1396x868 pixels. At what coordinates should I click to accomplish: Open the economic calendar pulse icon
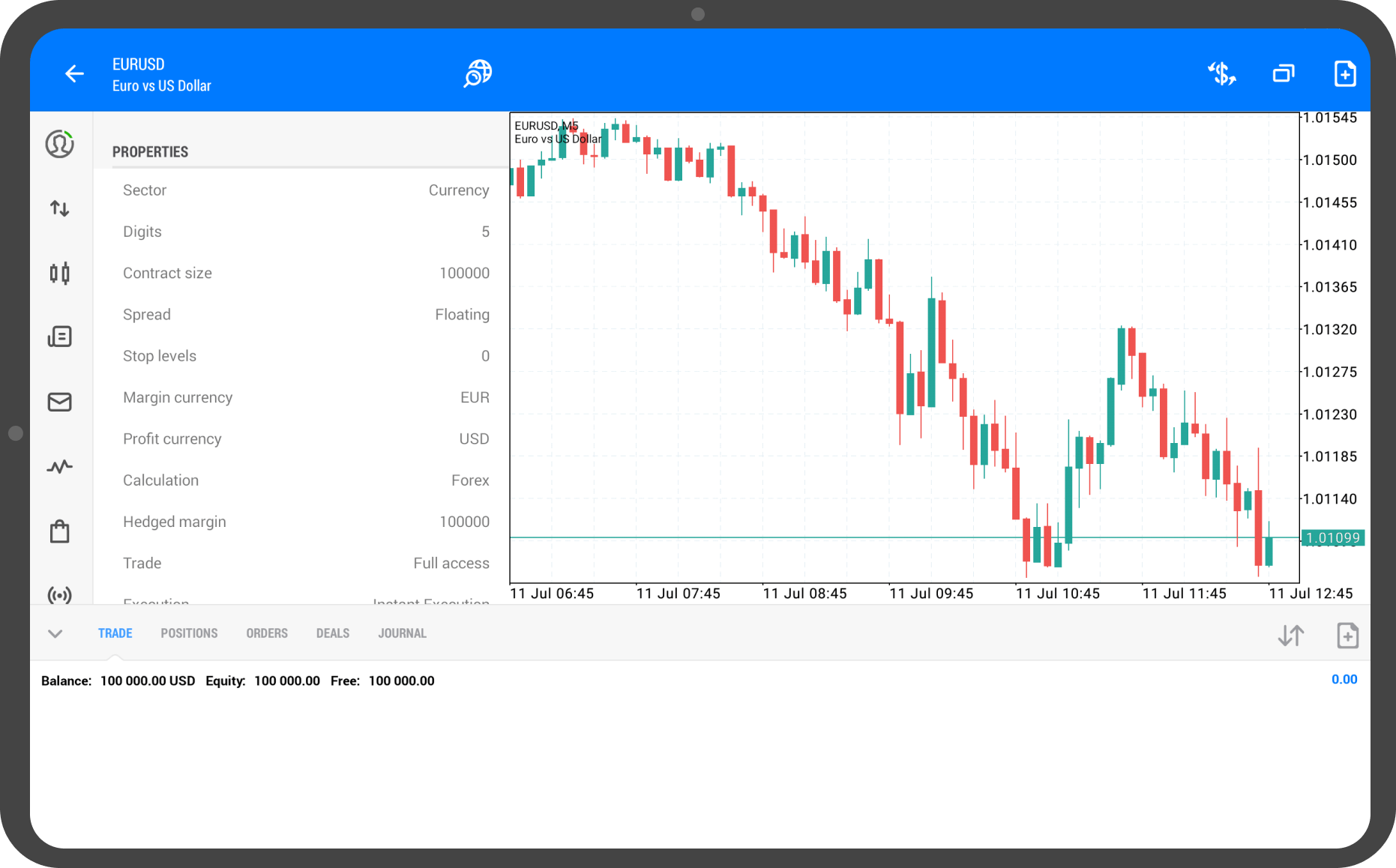point(60,467)
